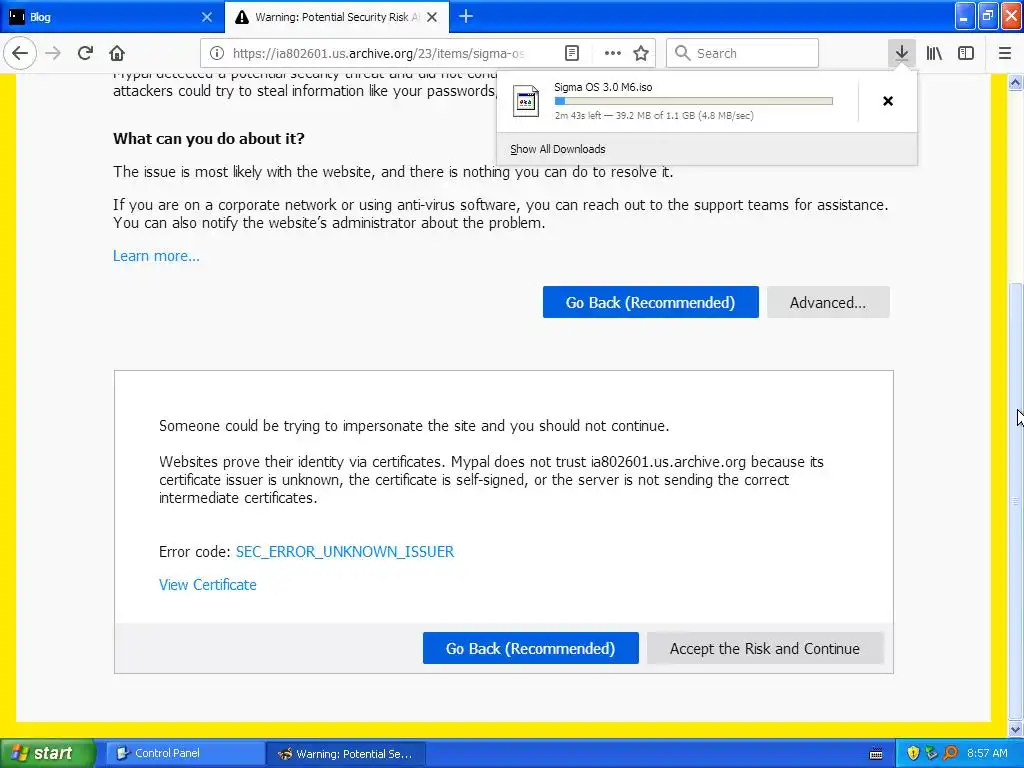Click the 8:57 AM system clock
The image size is (1024, 768).
pyautogui.click(x=987, y=753)
